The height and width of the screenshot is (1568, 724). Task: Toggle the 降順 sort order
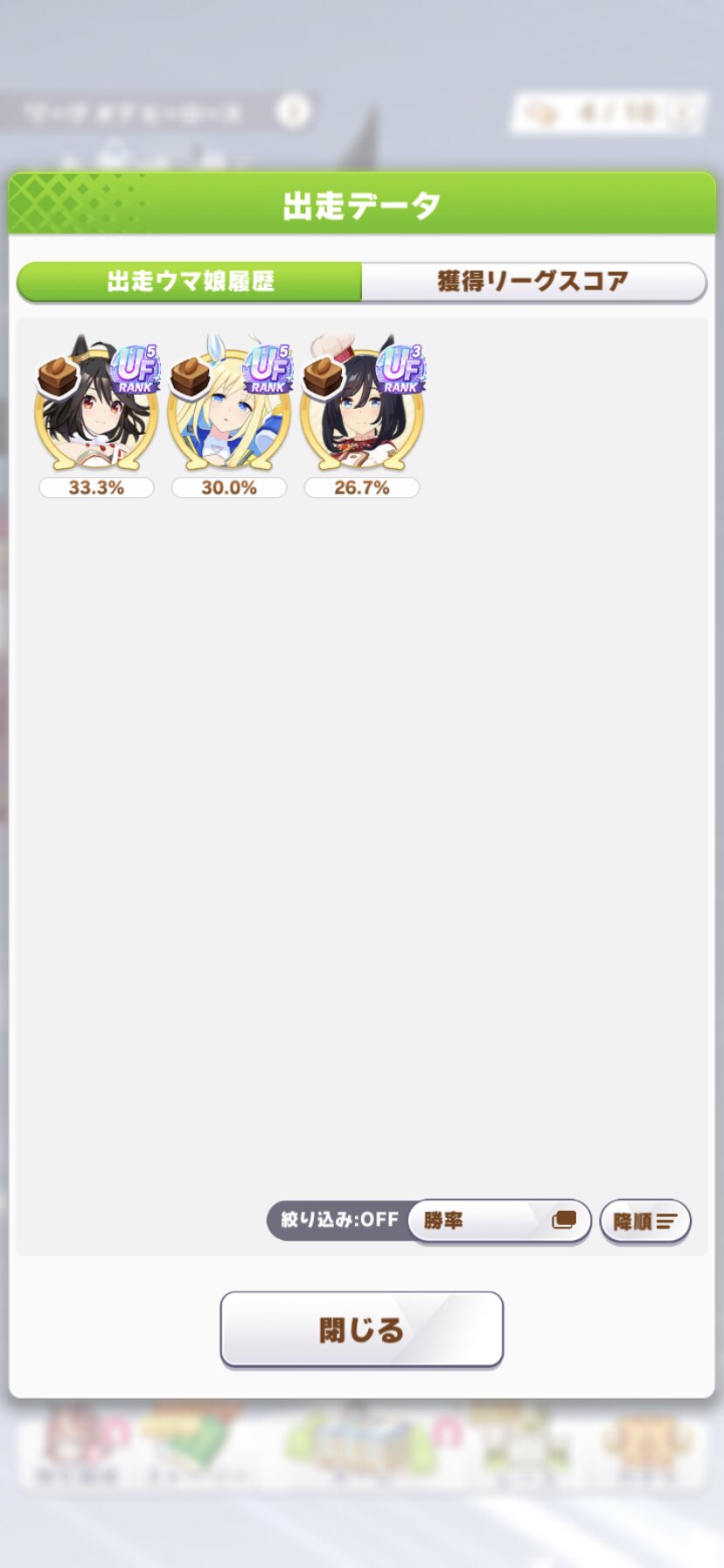(x=645, y=1221)
